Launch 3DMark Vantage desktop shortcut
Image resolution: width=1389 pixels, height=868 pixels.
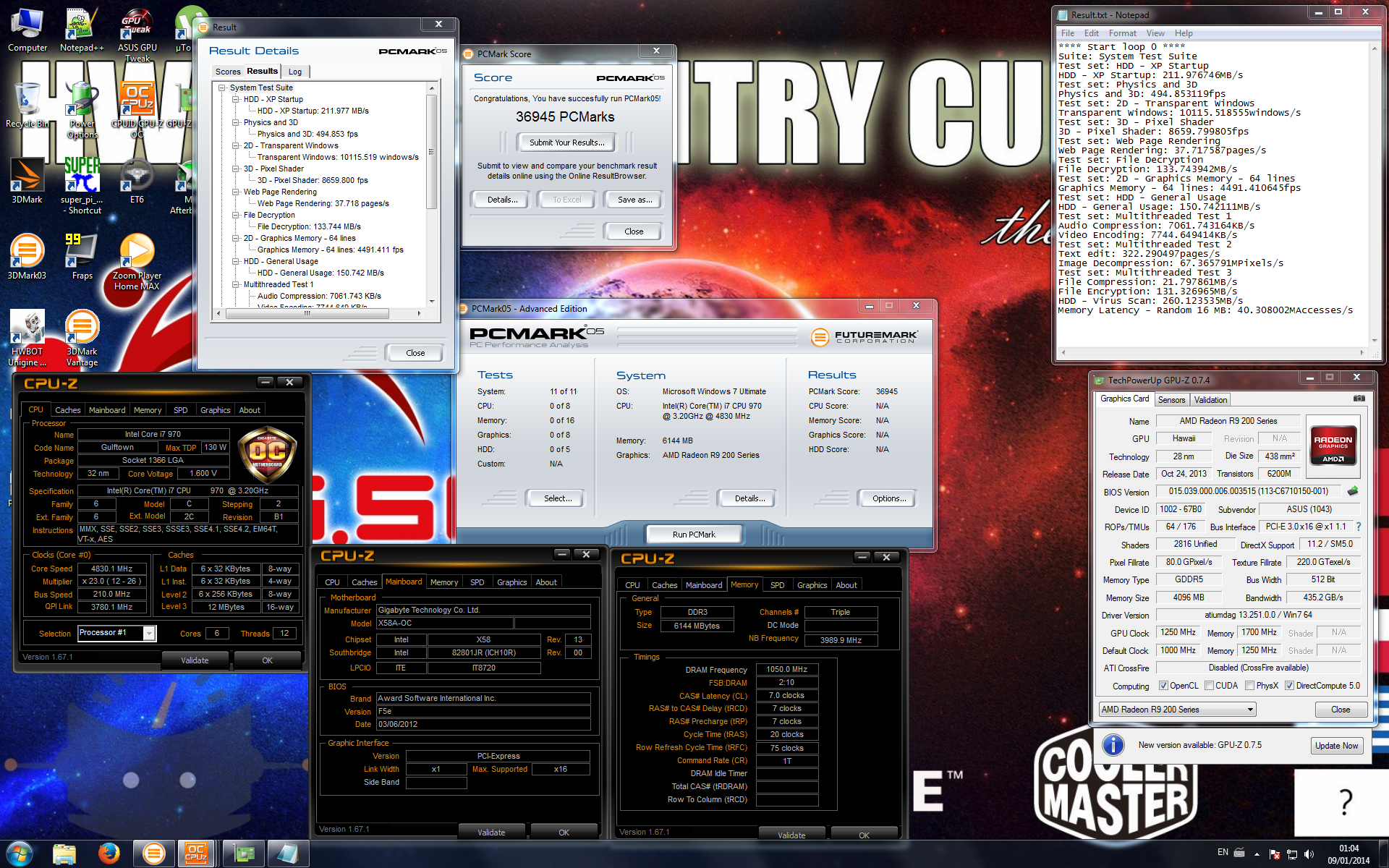82,338
